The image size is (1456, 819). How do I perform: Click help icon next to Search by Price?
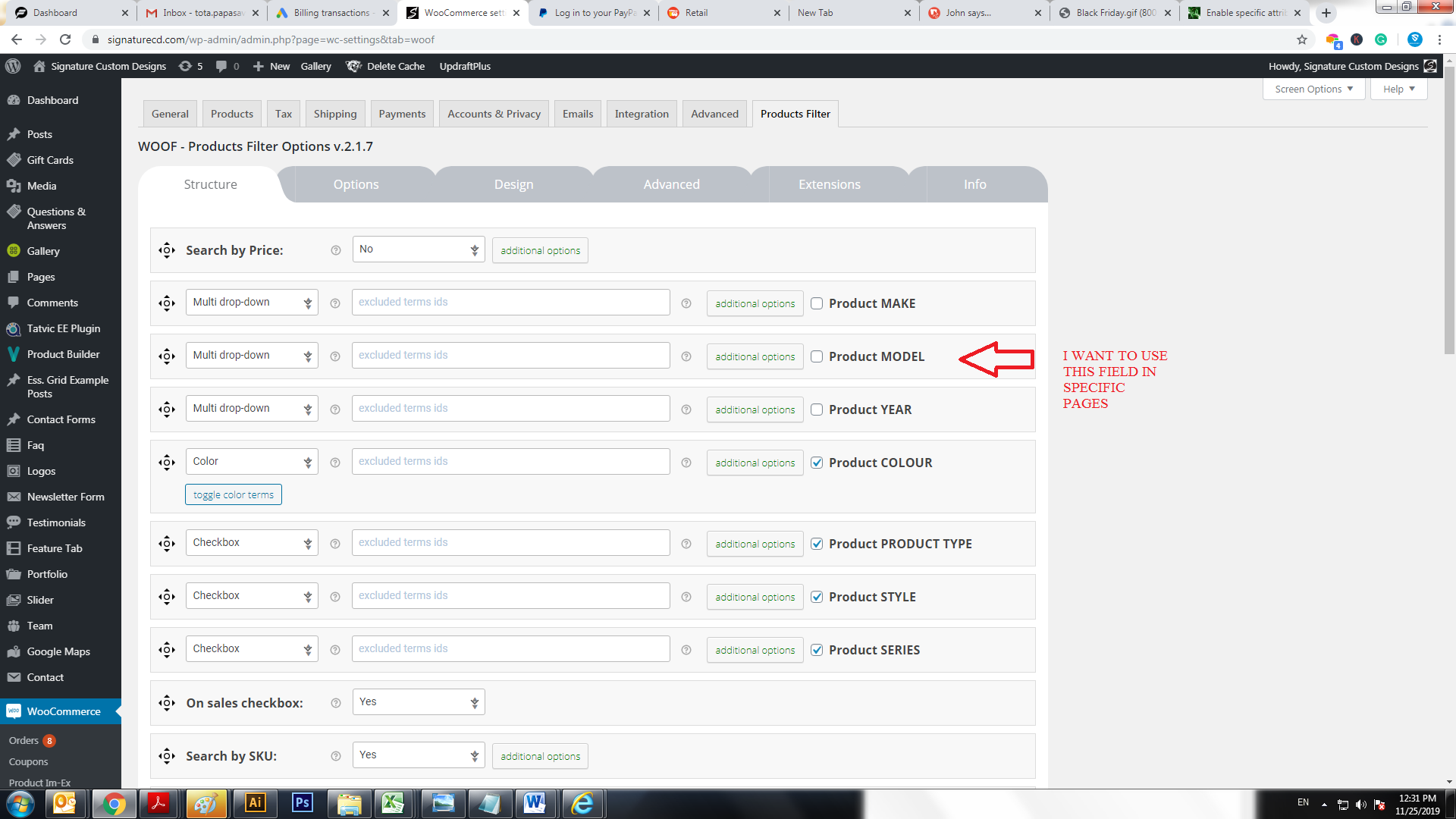pos(336,250)
